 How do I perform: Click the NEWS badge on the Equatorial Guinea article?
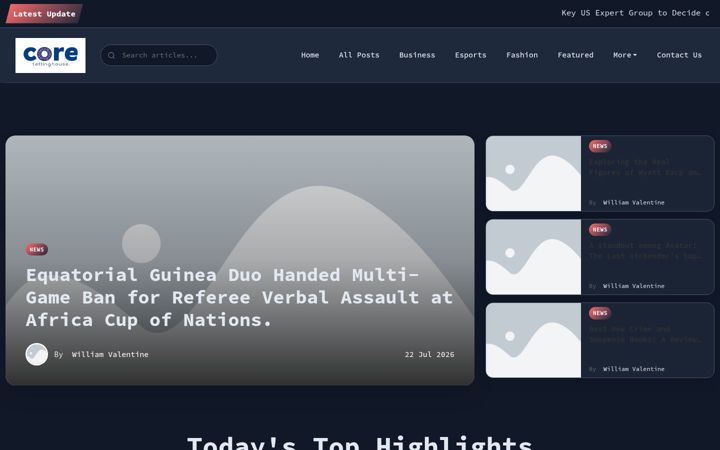point(37,249)
